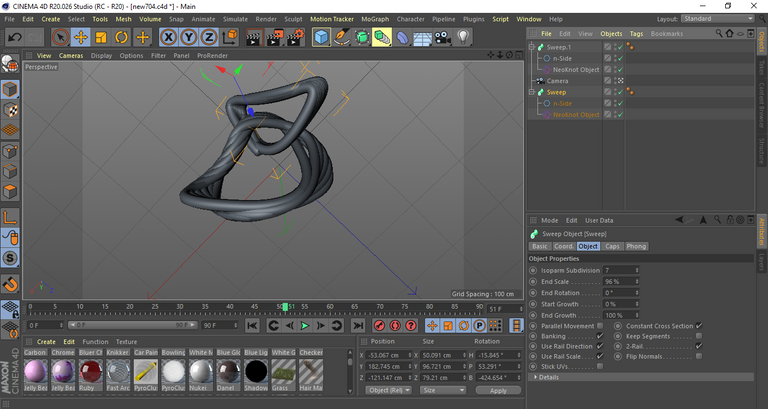Select the Jelly Bea pink material

click(x=35, y=371)
